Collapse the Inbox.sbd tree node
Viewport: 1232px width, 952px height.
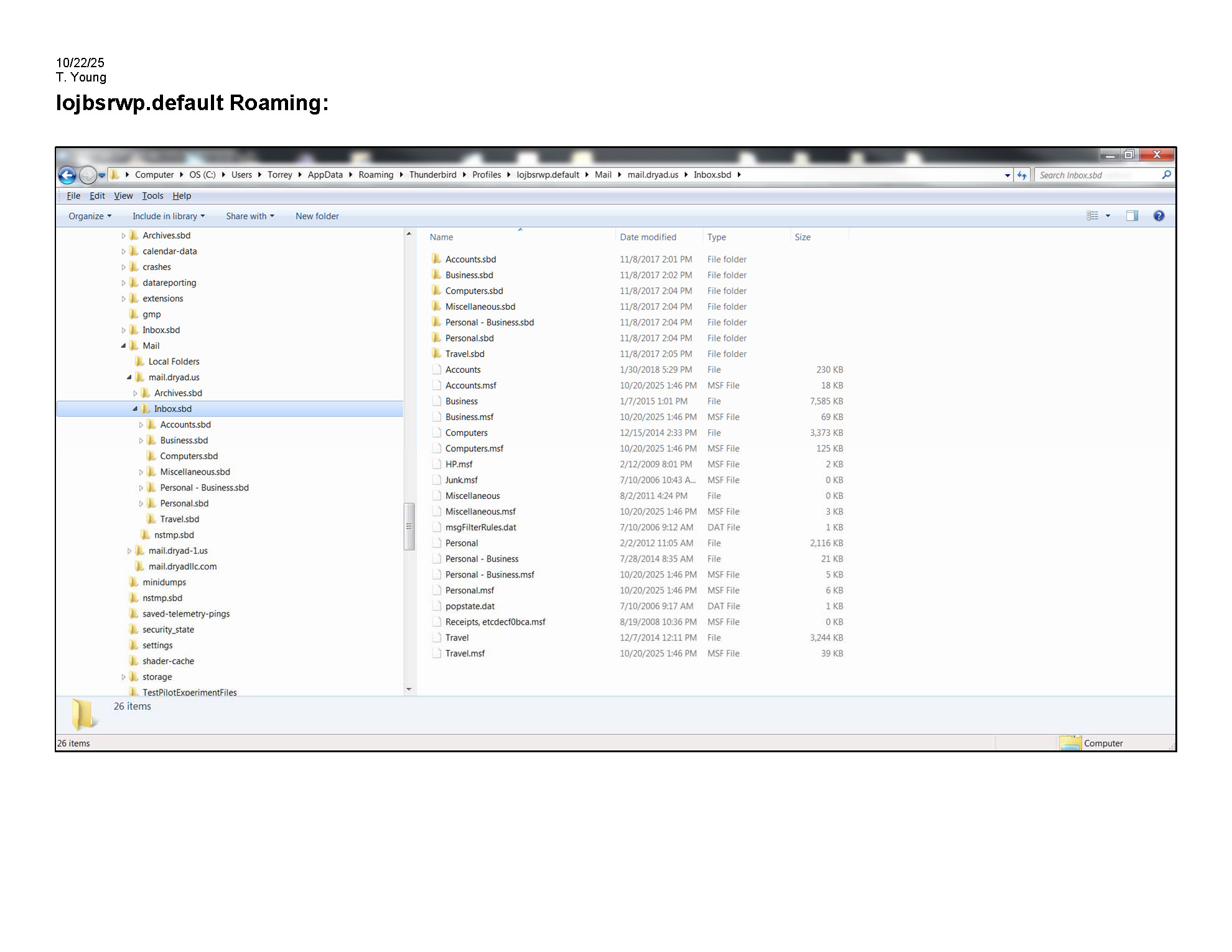(135, 409)
